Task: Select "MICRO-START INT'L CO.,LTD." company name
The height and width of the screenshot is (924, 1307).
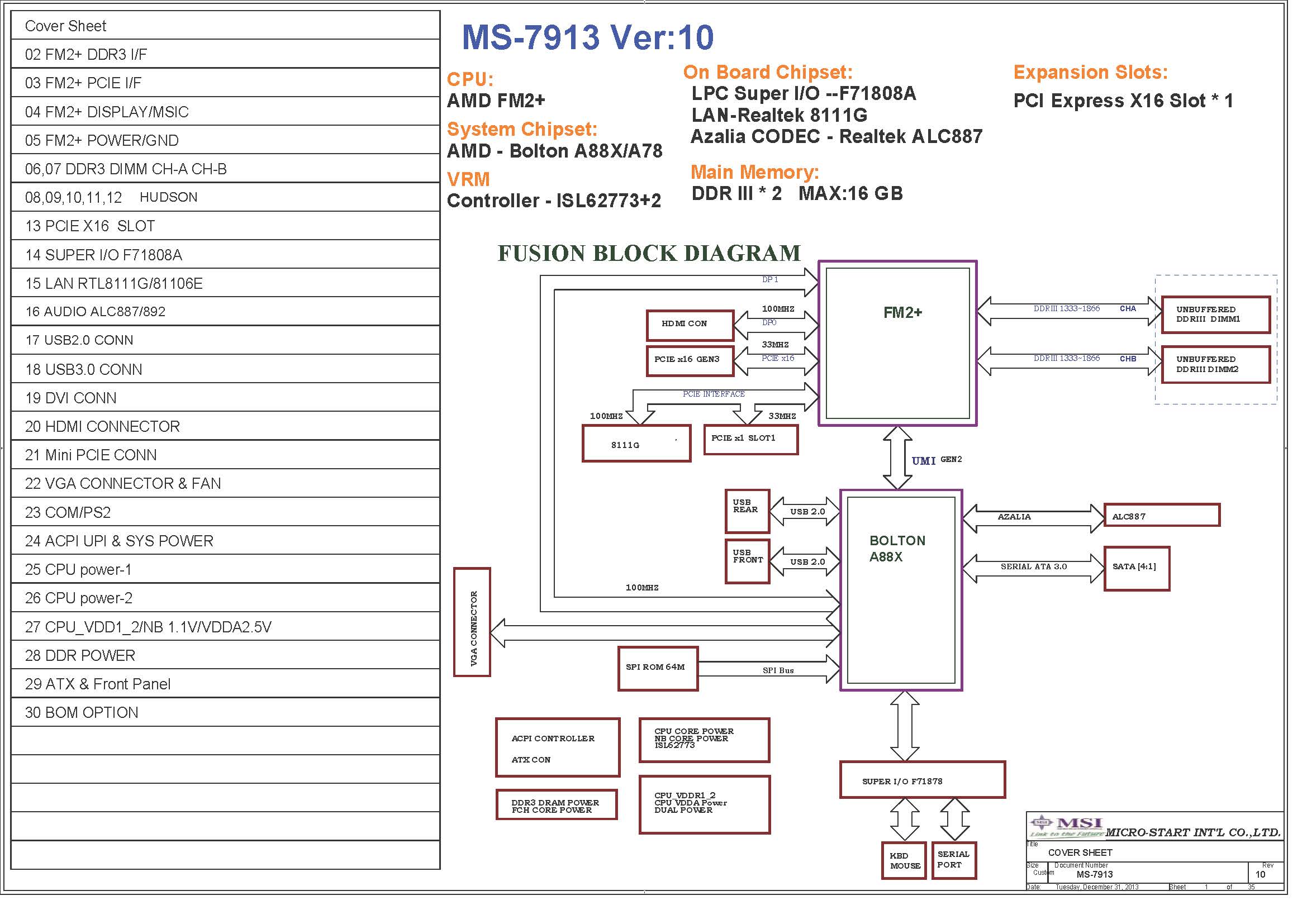Action: click(x=1192, y=832)
